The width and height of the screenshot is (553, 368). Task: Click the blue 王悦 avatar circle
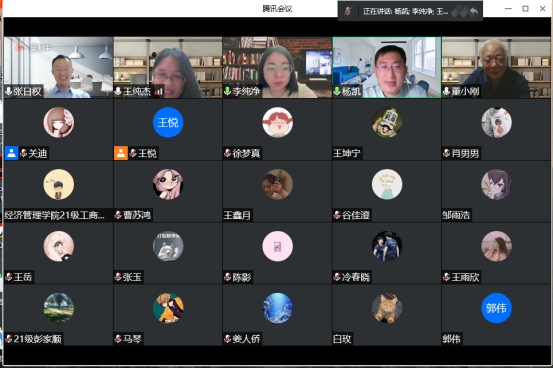pos(168,122)
